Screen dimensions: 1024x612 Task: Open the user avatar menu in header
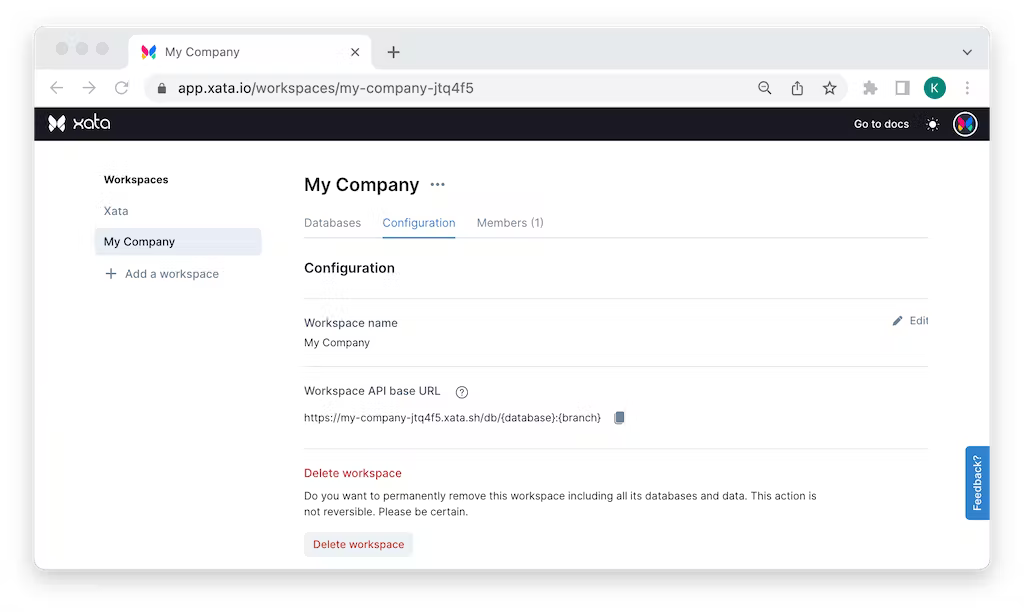(x=965, y=124)
